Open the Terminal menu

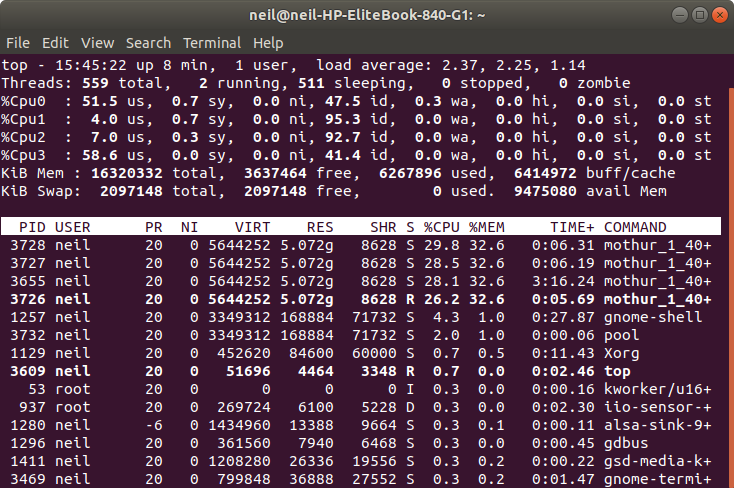(x=212, y=43)
